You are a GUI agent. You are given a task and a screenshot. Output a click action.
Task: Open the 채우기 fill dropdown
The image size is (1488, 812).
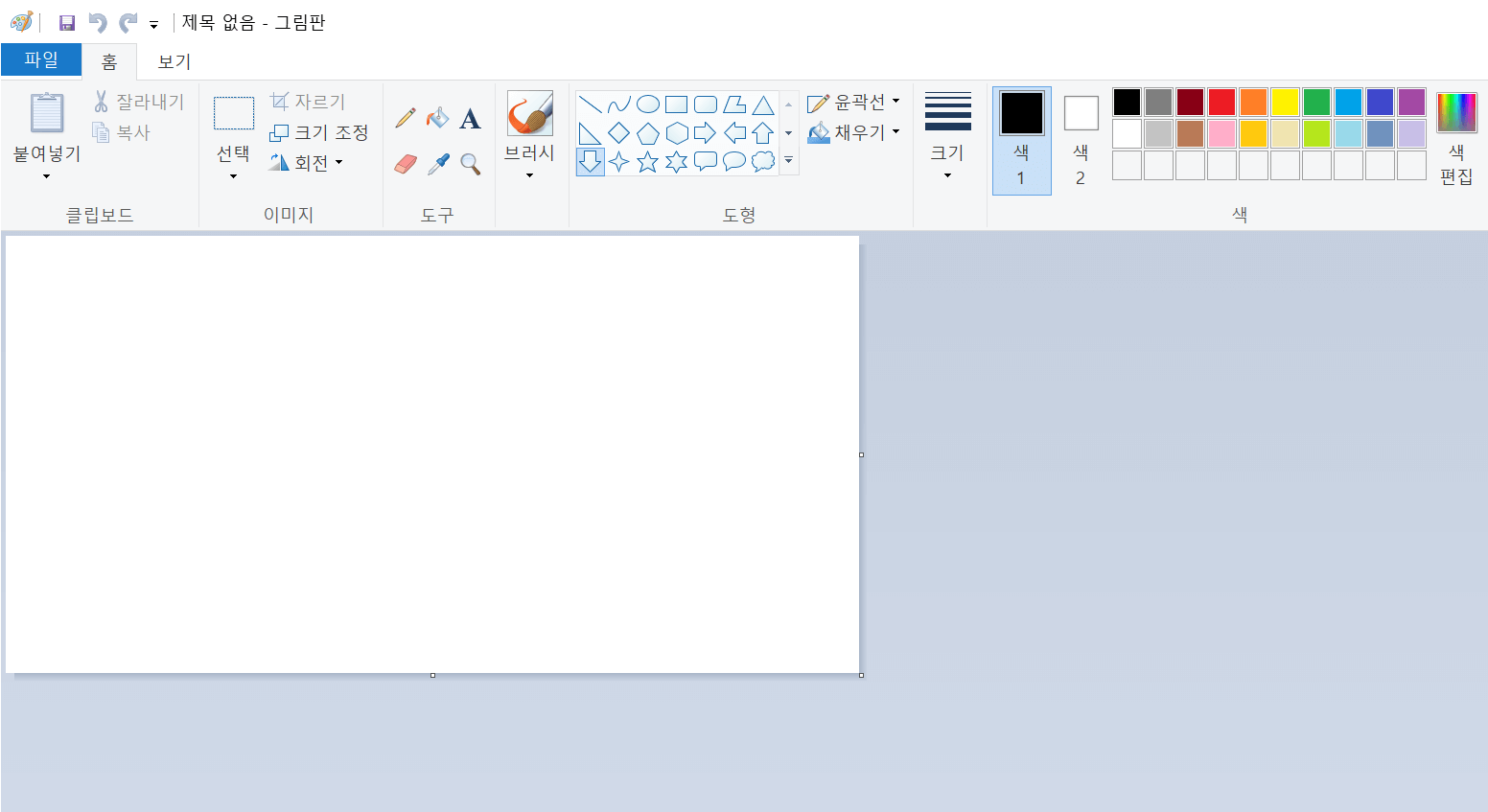coord(853,132)
